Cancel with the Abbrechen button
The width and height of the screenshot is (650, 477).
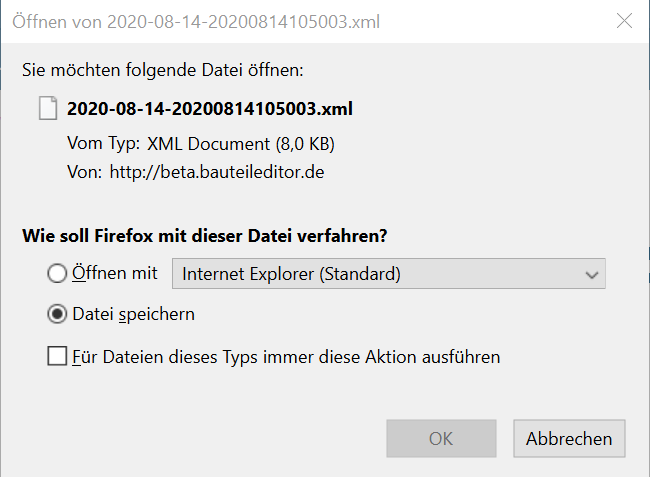click(569, 438)
